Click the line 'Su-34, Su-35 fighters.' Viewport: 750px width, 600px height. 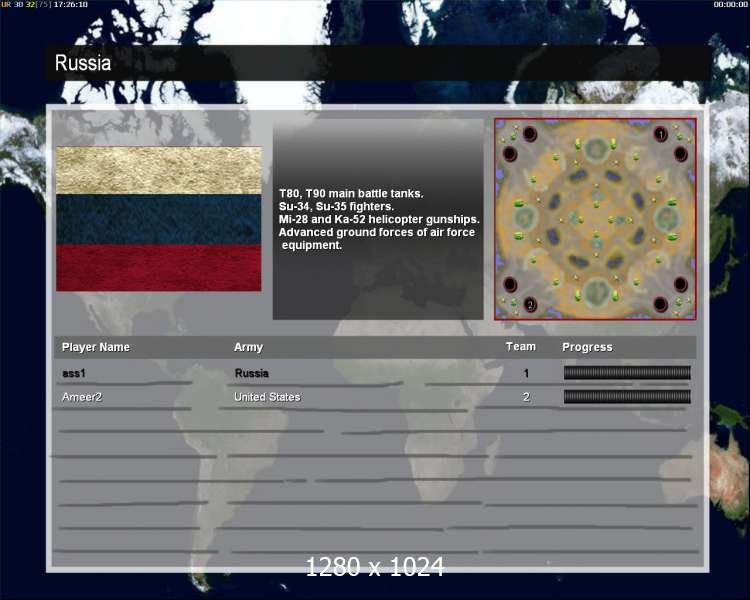tap(336, 207)
